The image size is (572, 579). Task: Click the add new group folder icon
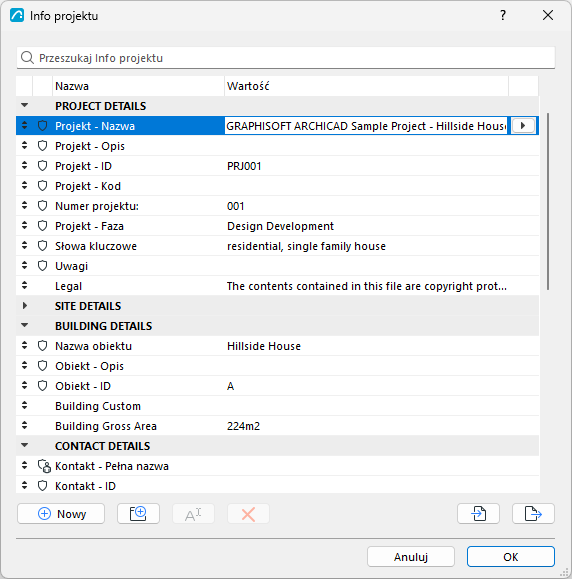[x=138, y=513]
